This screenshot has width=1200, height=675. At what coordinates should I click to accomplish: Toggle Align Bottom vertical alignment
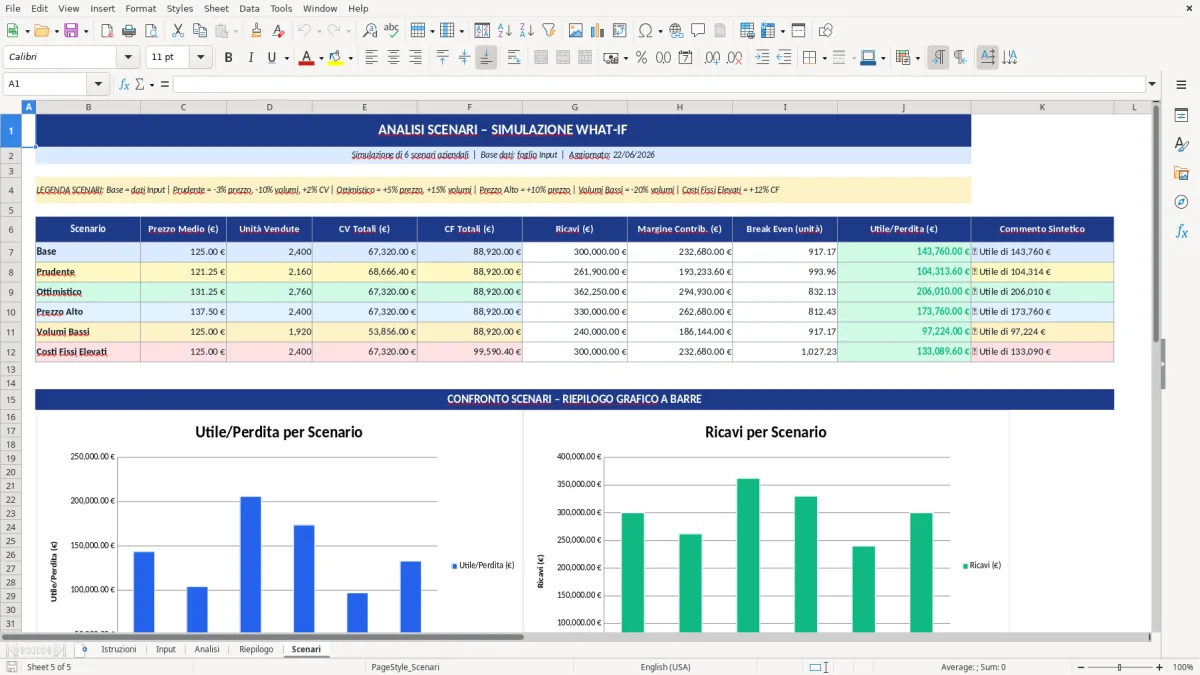(x=486, y=58)
